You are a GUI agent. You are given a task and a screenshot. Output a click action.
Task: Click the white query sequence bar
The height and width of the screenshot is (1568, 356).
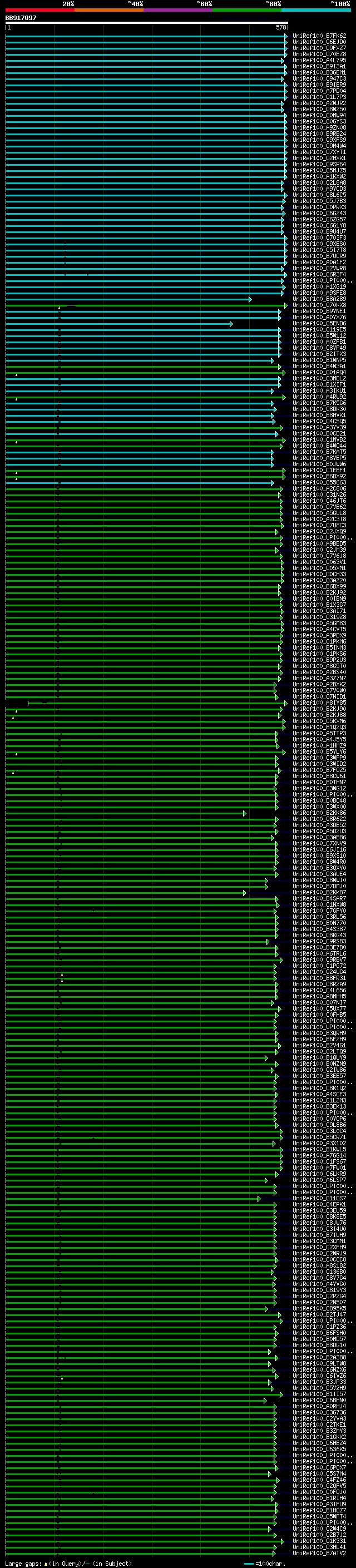click(x=147, y=23)
